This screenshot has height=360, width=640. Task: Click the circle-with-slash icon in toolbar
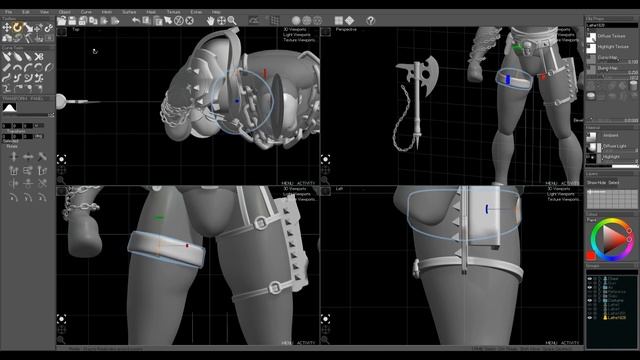click(x=179, y=20)
